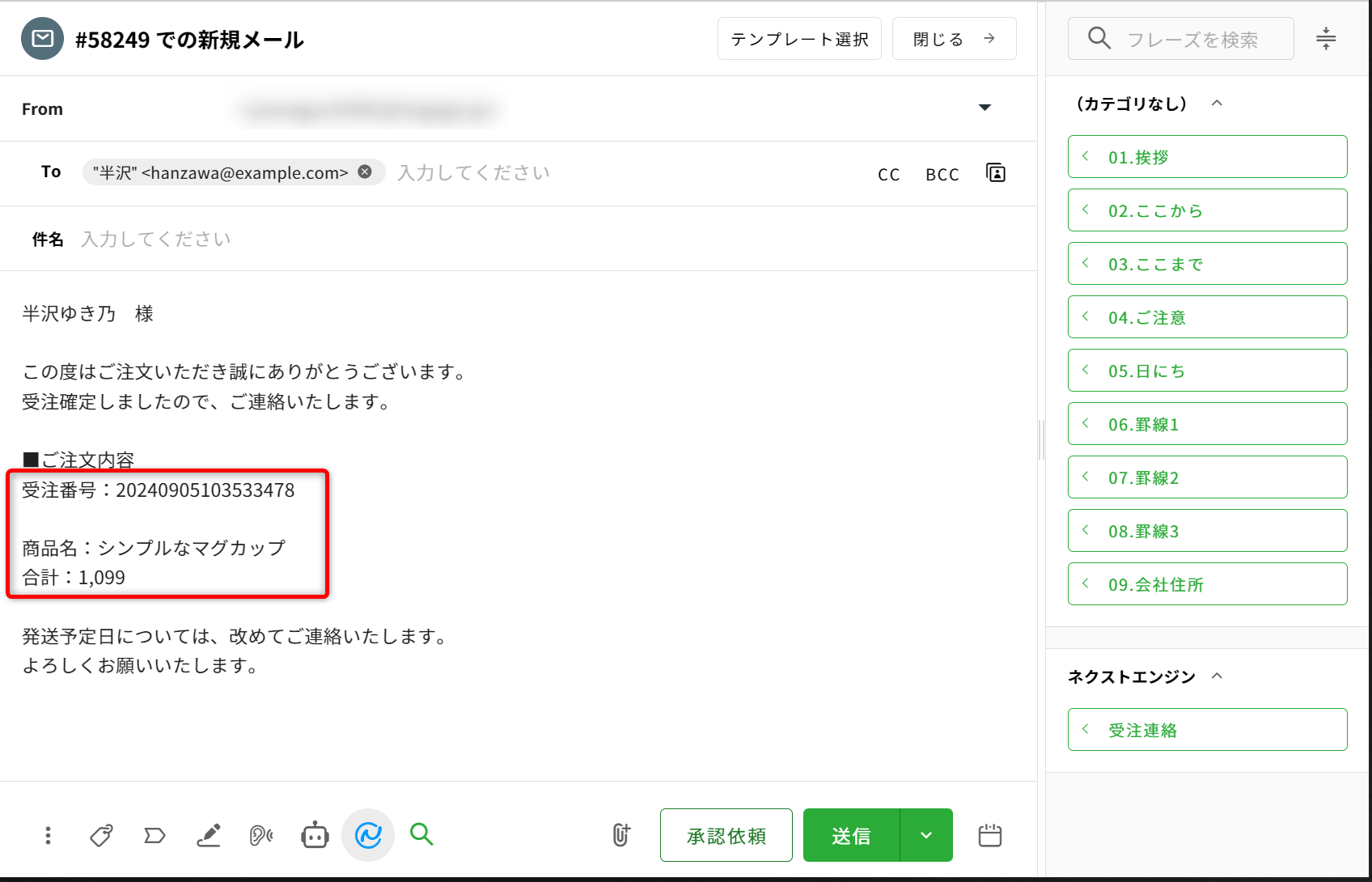Open the From address dropdown

coord(985,108)
